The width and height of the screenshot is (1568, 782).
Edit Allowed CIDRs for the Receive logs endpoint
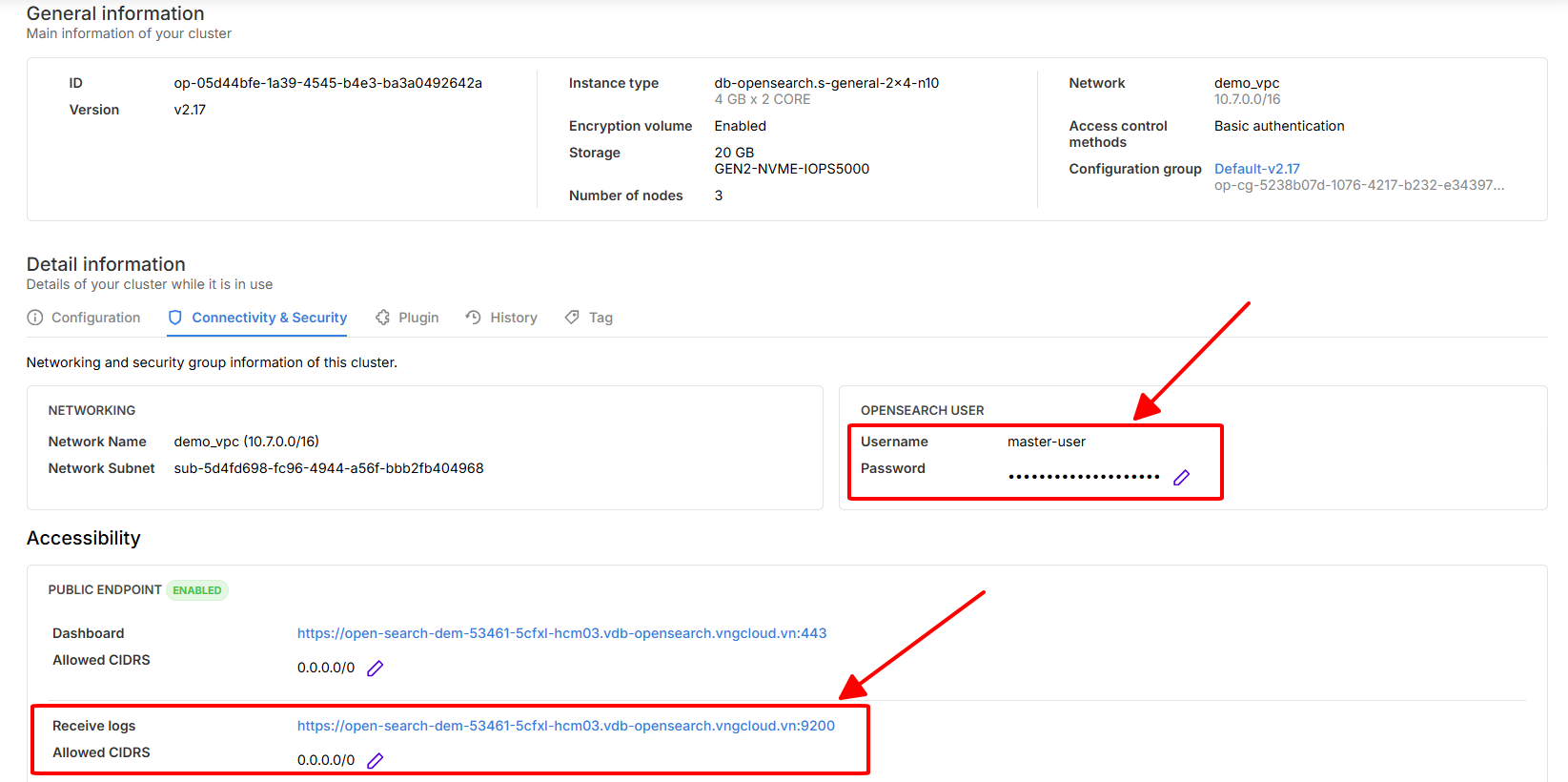(375, 761)
